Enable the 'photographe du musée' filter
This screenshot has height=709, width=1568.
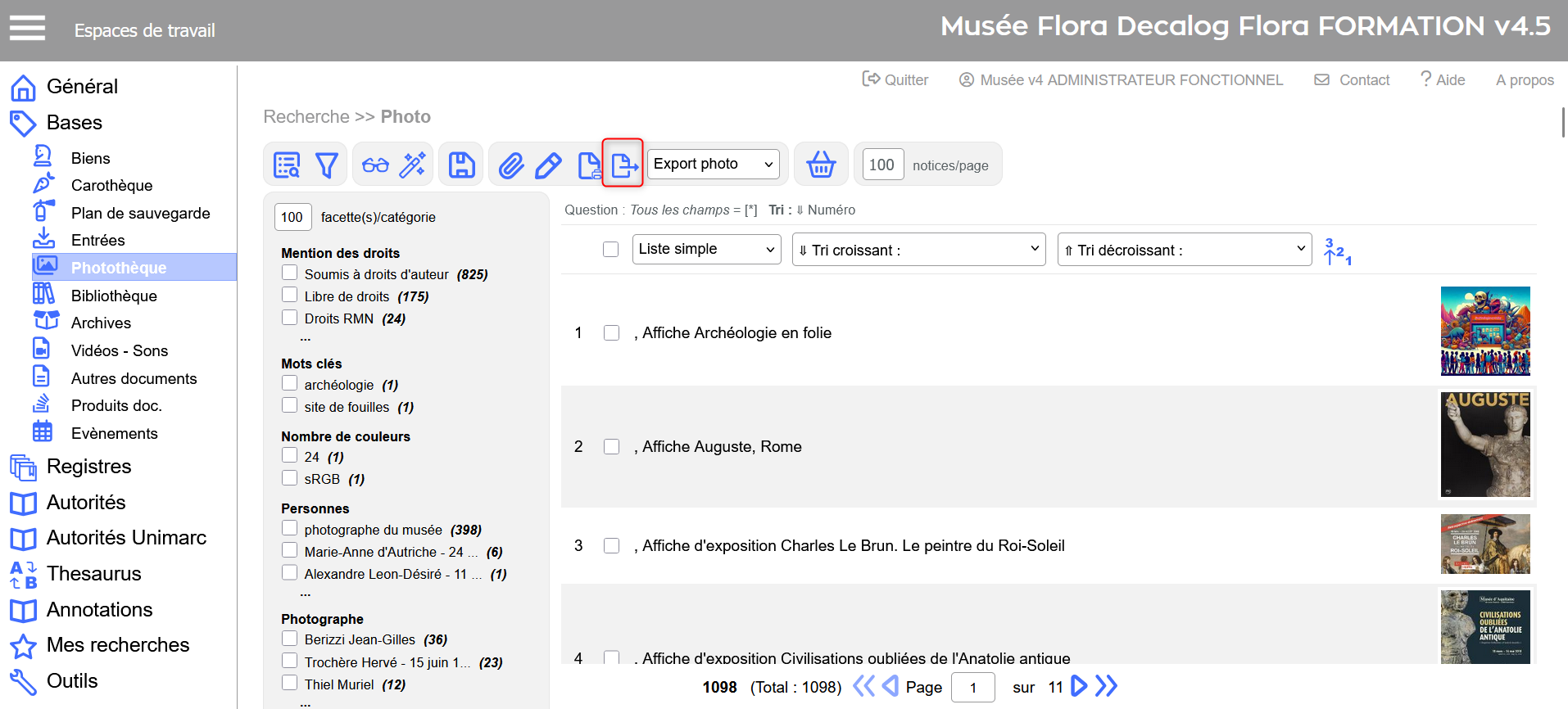(290, 529)
